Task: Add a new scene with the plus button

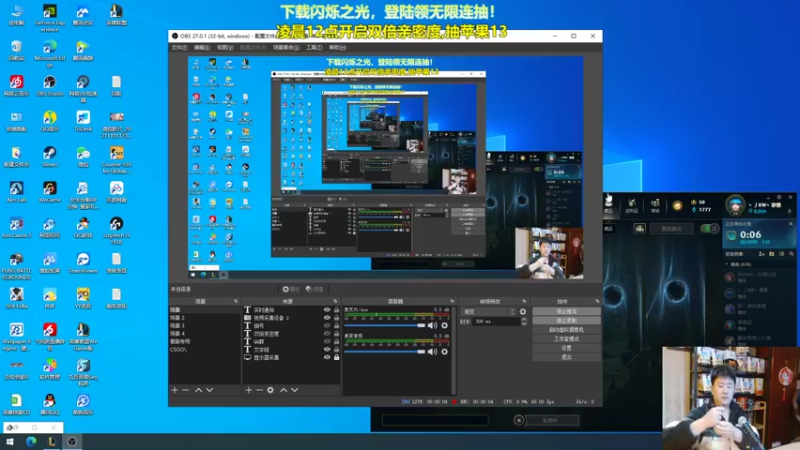Action: point(174,390)
